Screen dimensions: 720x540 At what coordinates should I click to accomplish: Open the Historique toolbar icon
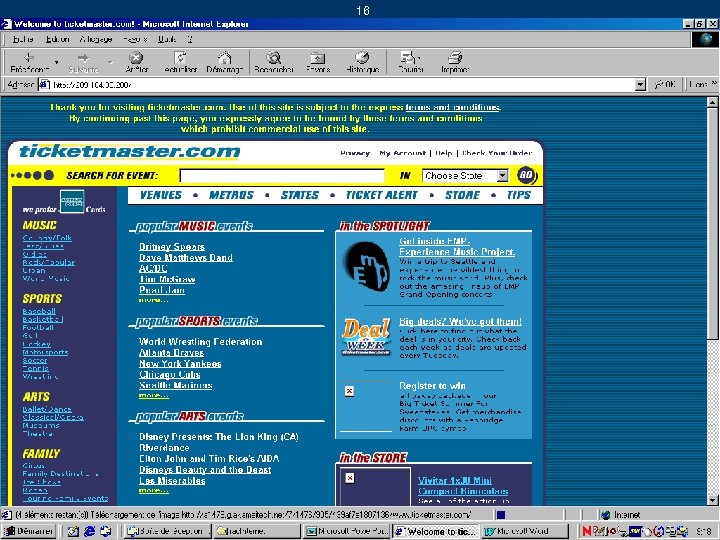coord(362,57)
